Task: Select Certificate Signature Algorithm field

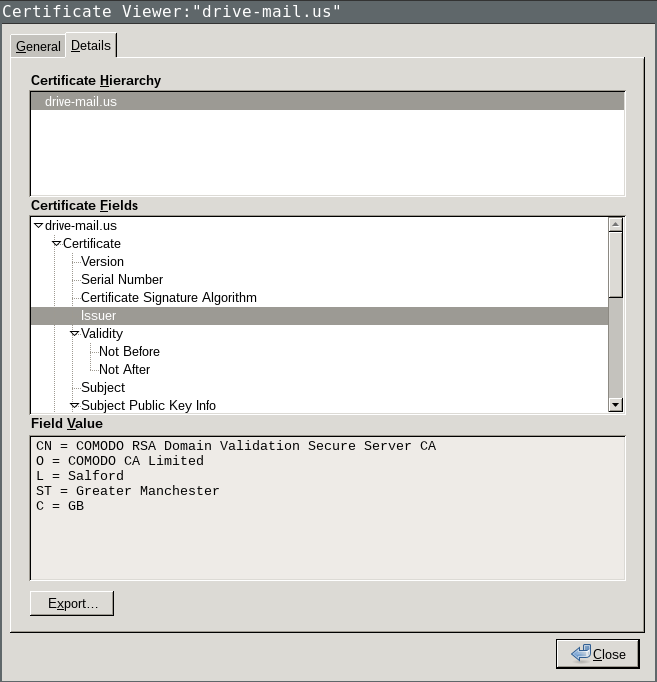Action: point(168,298)
